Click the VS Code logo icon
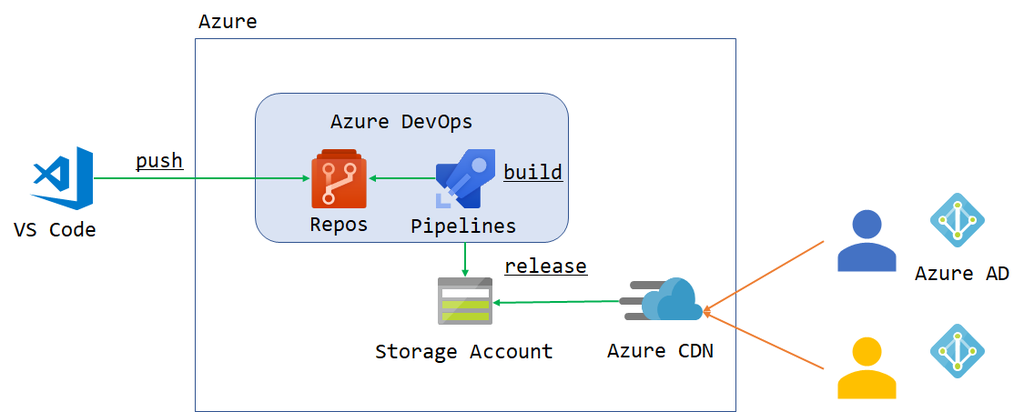 click(63, 178)
